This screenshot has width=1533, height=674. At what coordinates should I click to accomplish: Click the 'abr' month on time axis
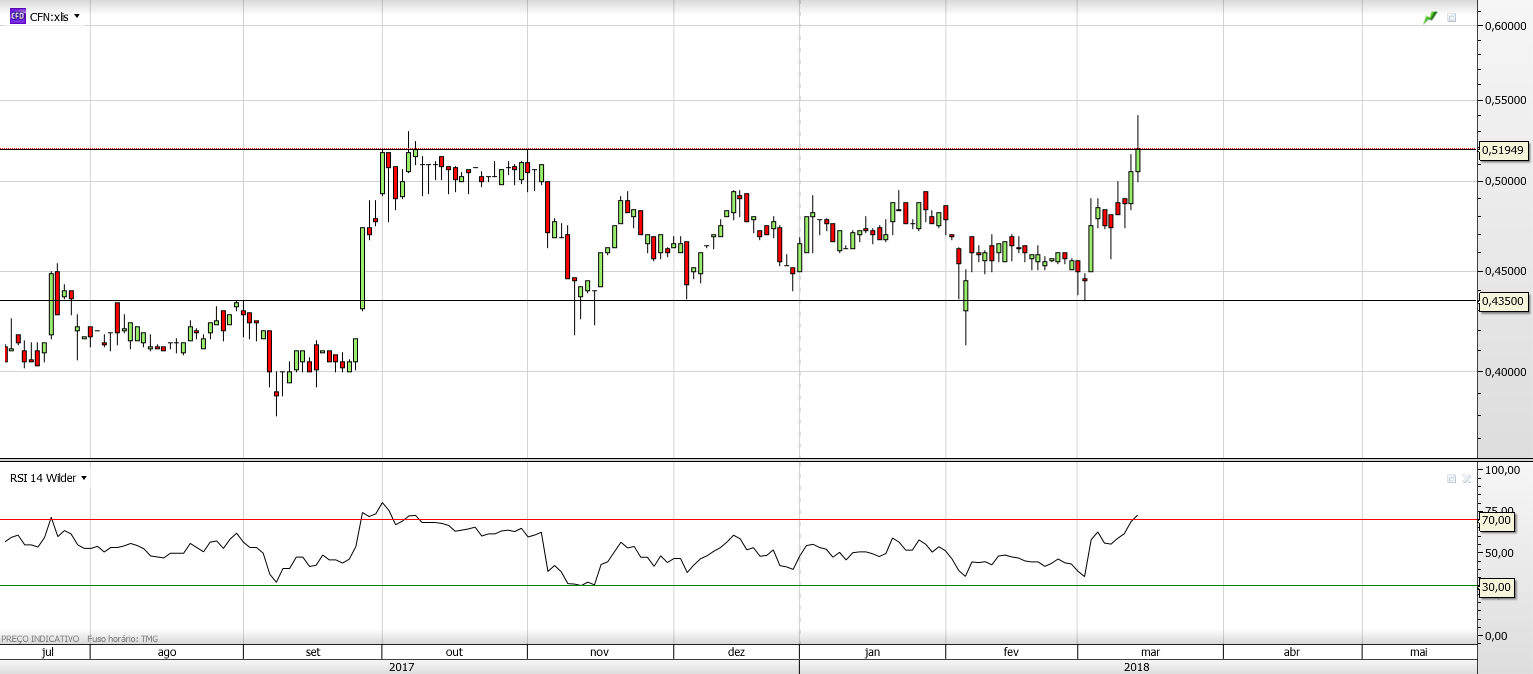[1292, 652]
